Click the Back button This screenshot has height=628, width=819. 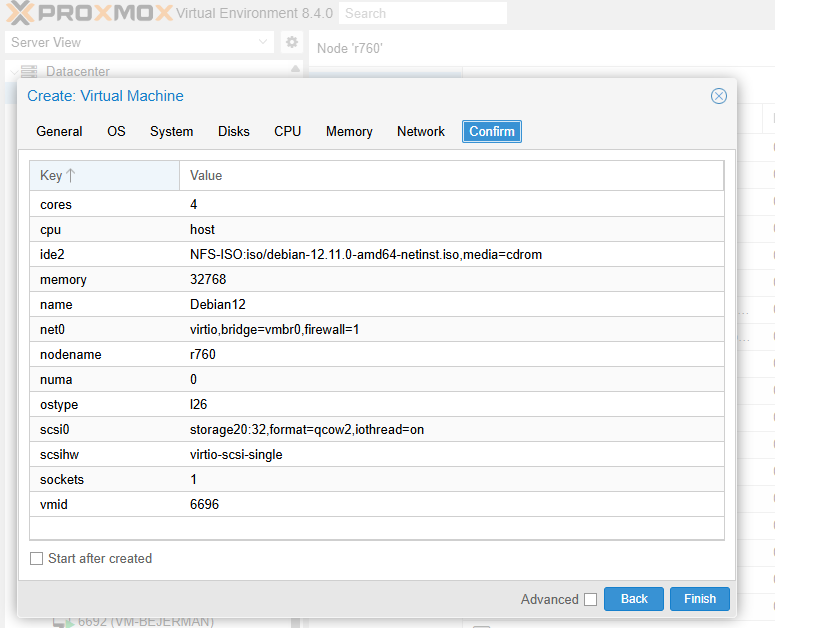point(633,599)
